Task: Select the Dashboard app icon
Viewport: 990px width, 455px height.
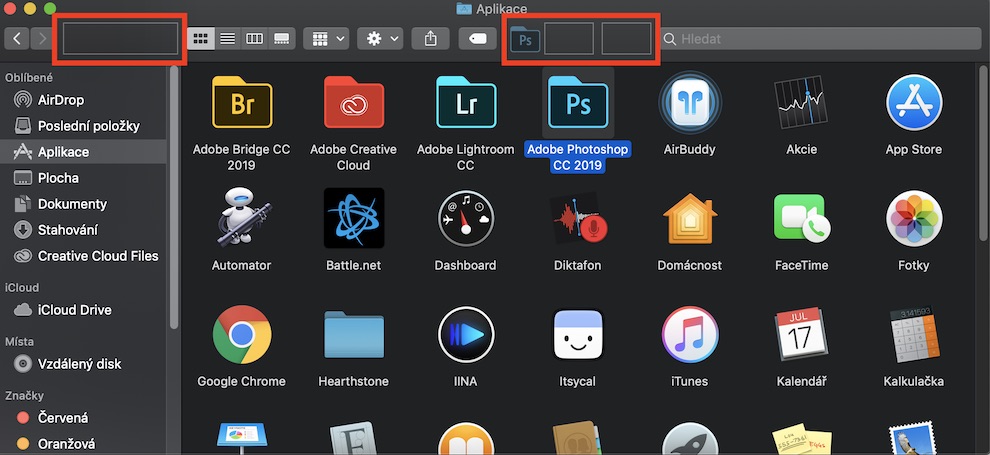Action: click(466, 218)
